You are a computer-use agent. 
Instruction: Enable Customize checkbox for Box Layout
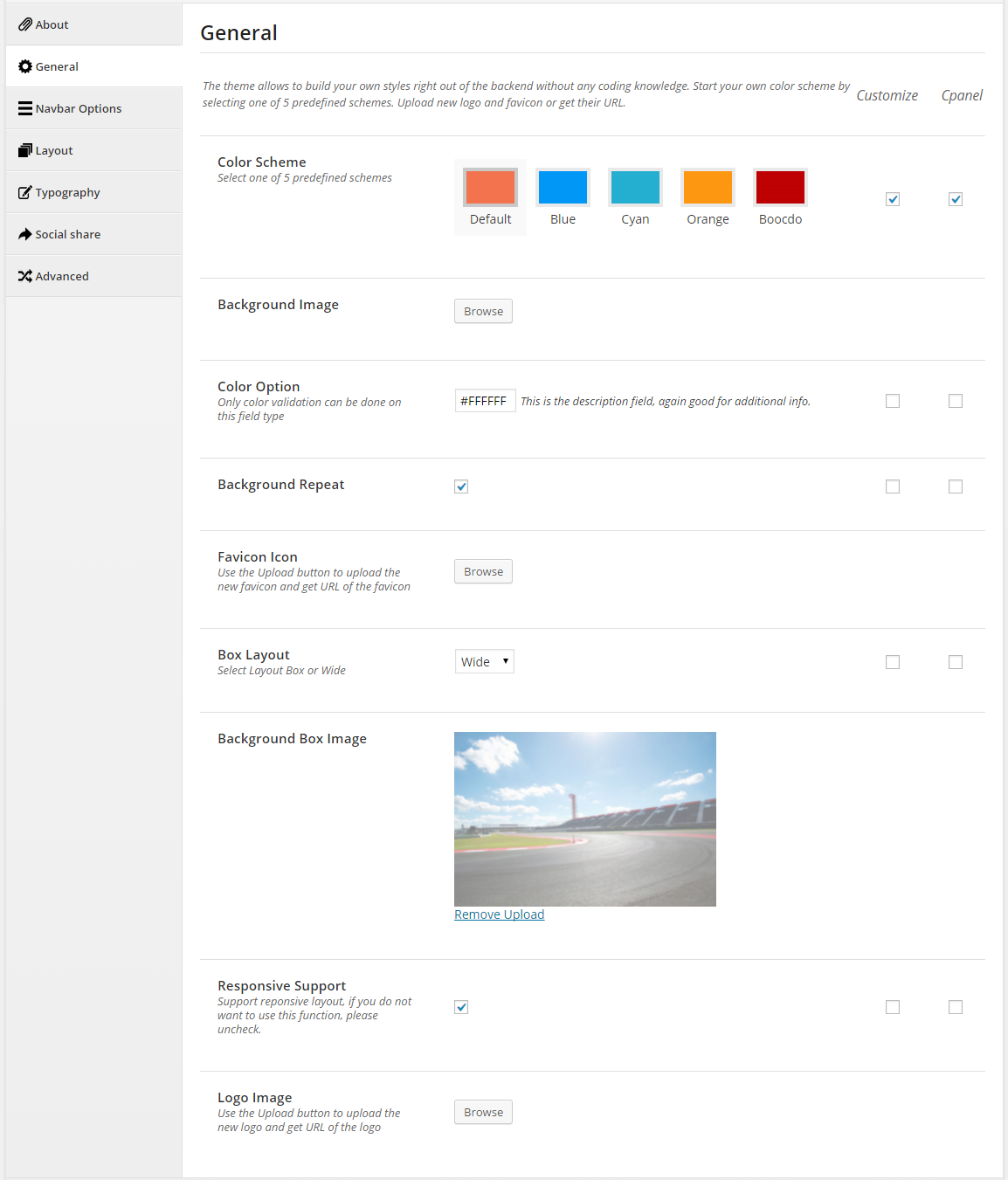point(893,662)
